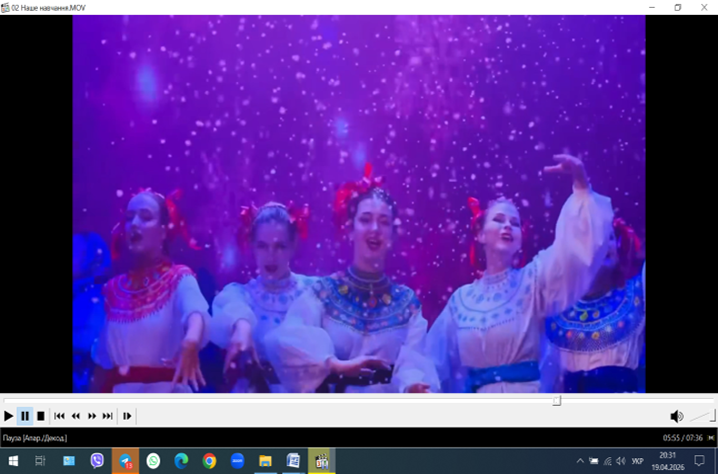The image size is (718, 474).
Task: Click the seek bar position handle
Action: 557,401
